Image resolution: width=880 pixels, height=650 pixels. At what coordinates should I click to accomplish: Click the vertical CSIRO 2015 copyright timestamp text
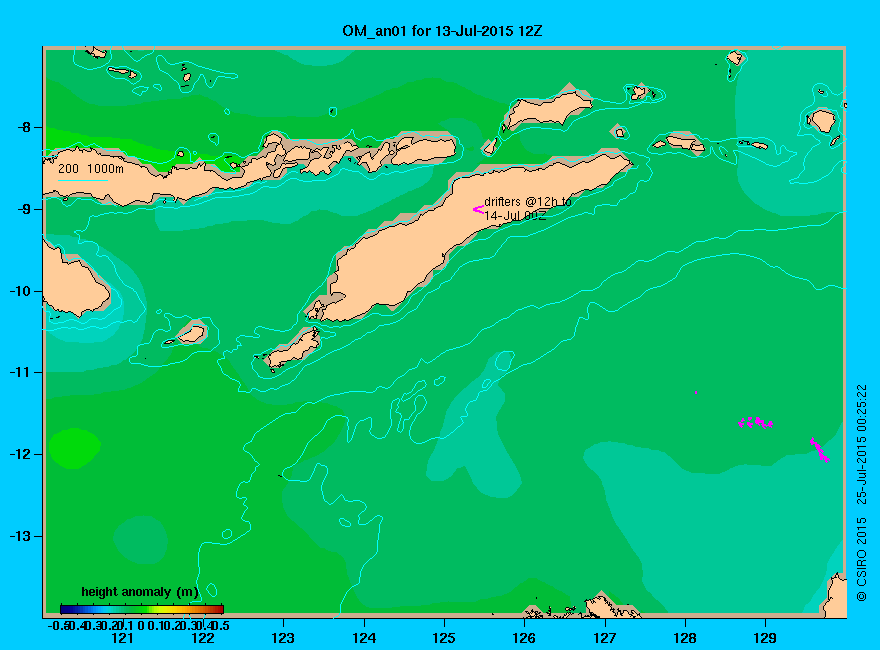(x=861, y=493)
